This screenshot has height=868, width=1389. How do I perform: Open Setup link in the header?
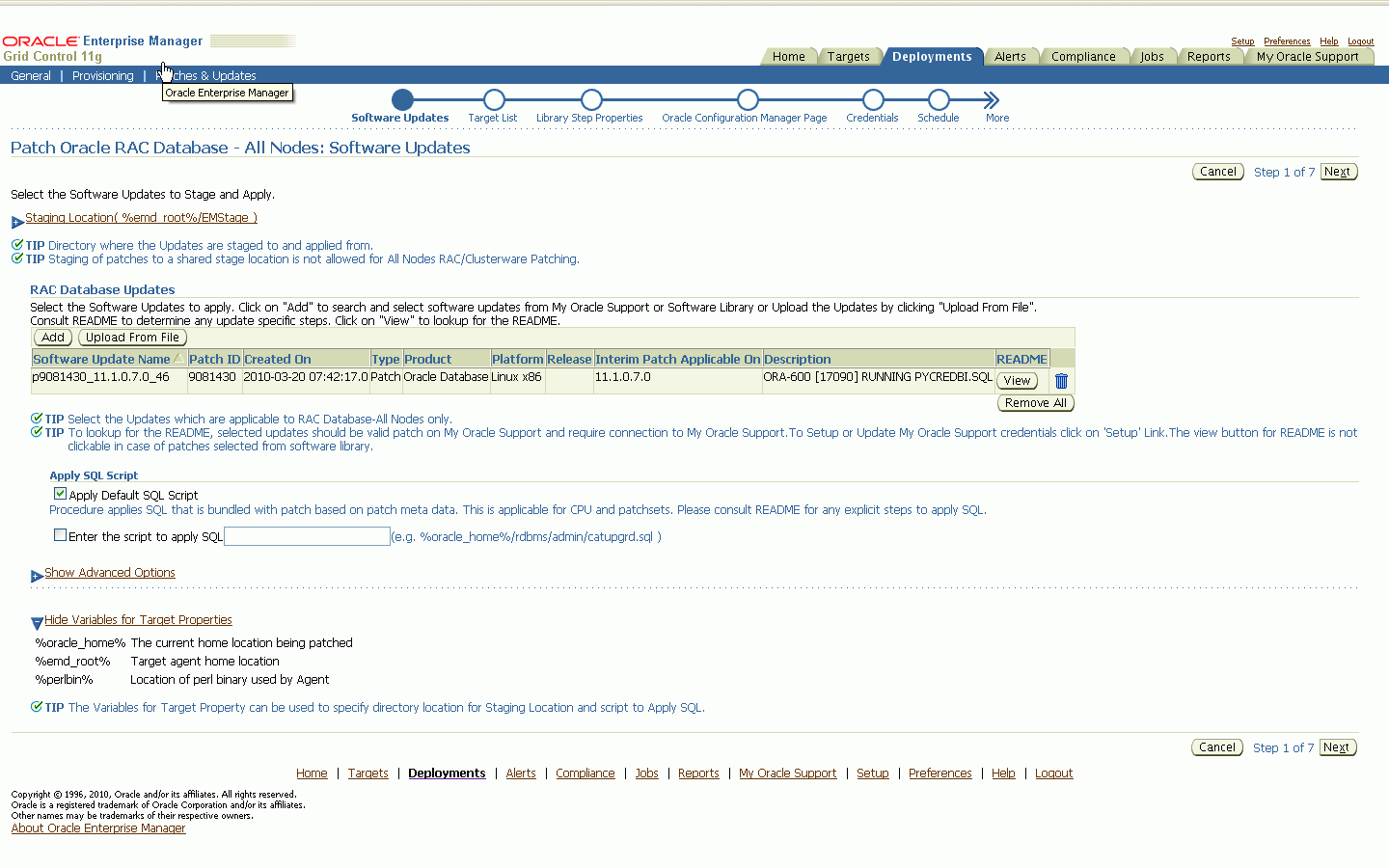(1242, 41)
